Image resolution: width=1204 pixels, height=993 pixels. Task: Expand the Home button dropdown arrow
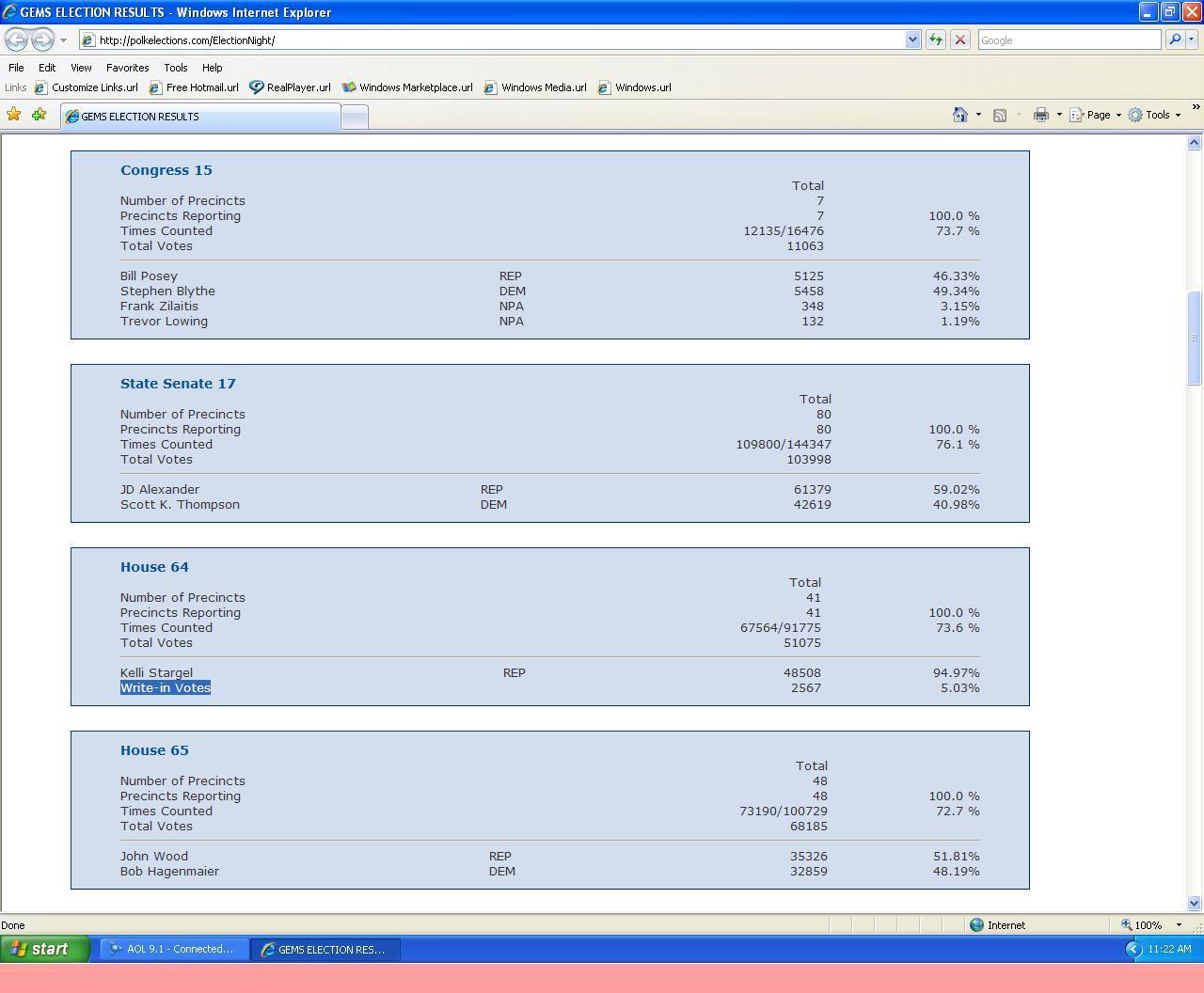pyautogui.click(x=978, y=115)
